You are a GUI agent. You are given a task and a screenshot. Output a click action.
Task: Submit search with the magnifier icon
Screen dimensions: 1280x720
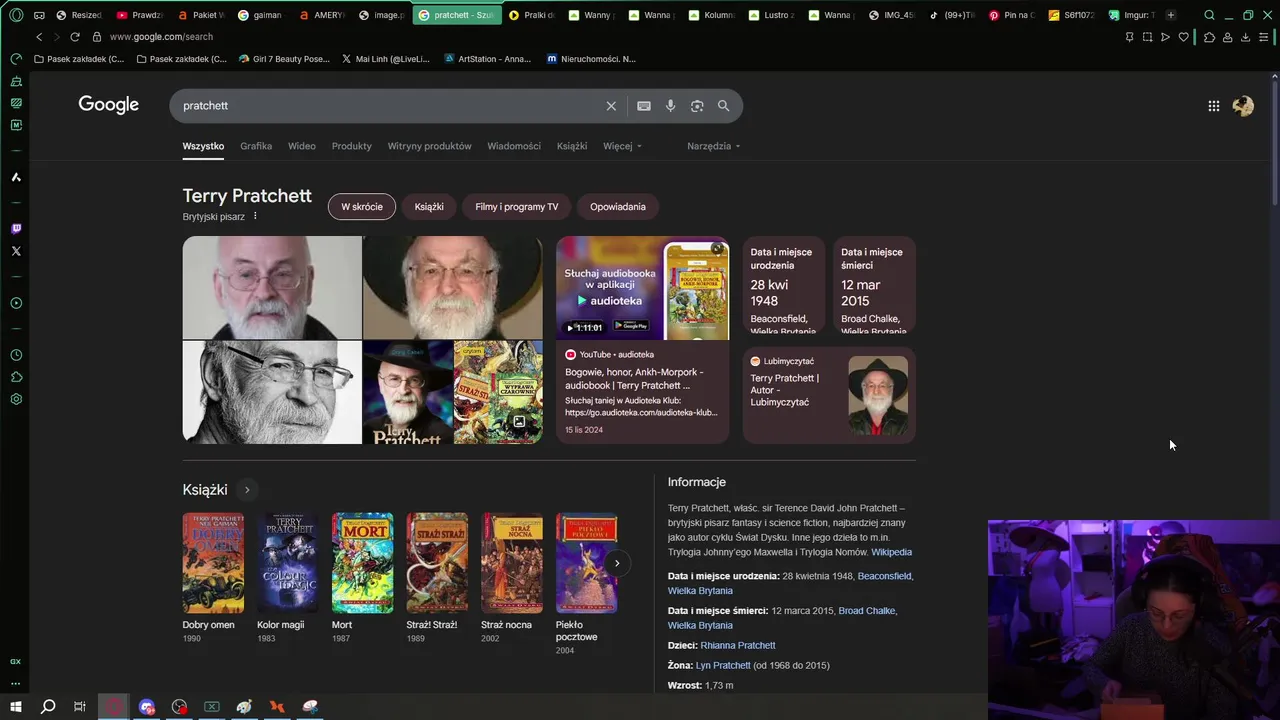723,106
